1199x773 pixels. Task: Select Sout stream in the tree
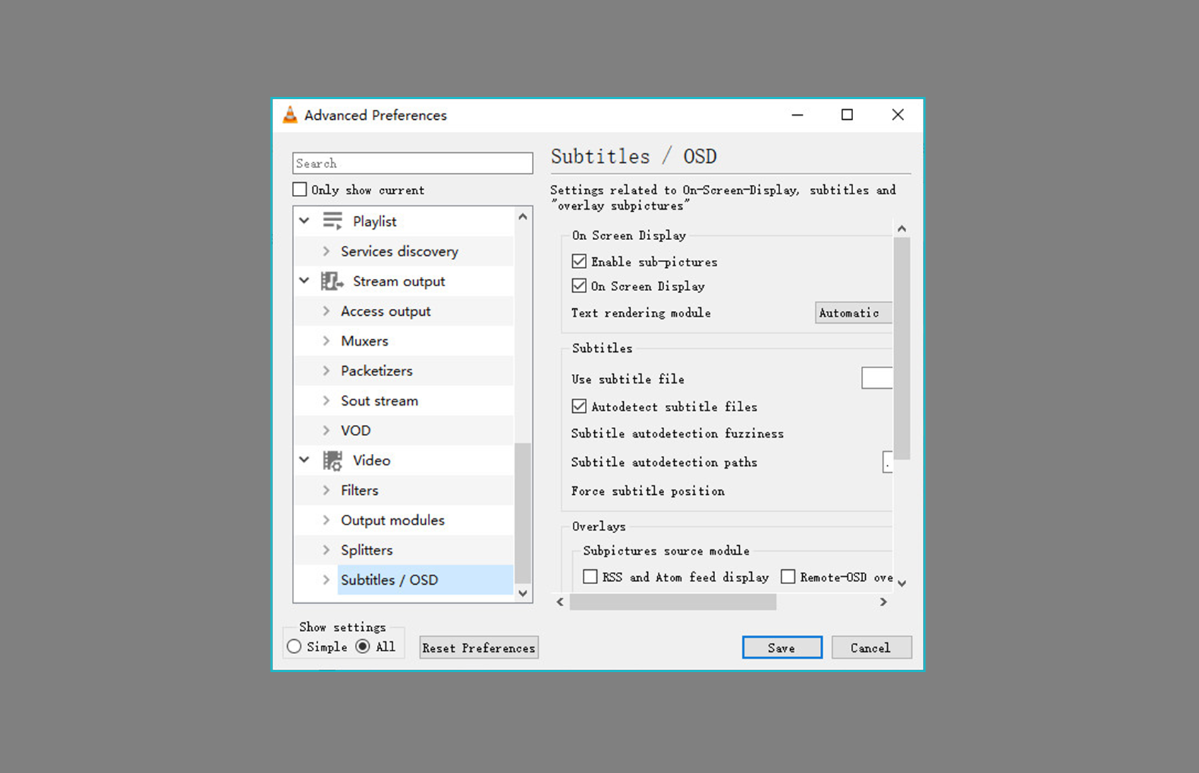pyautogui.click(x=379, y=401)
